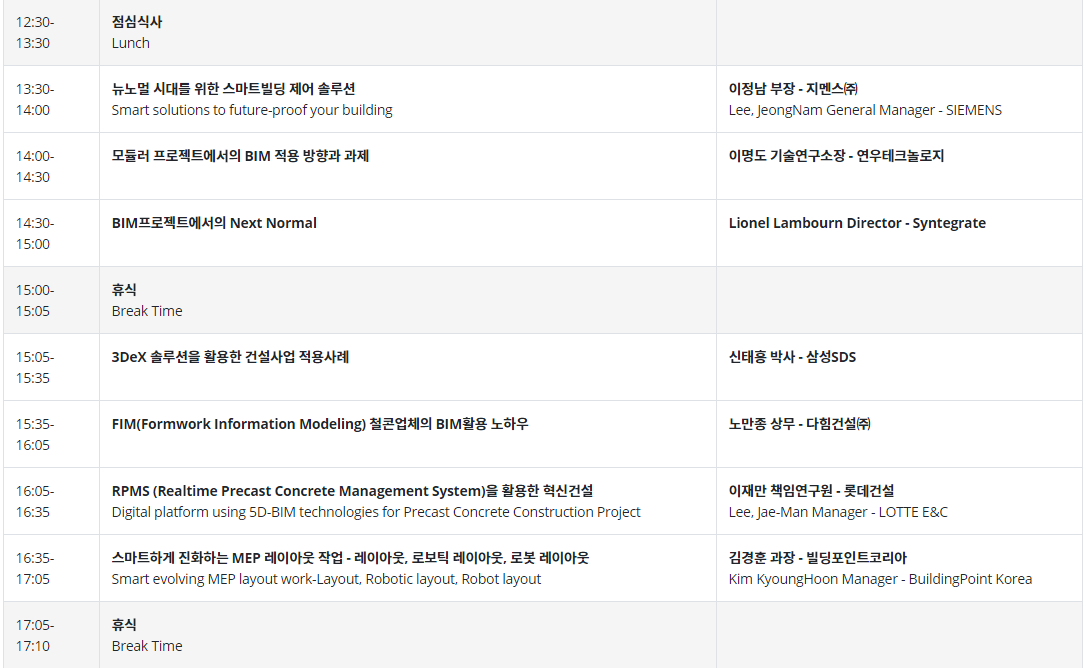Viewport: 1086px width, 668px height.
Task: Select the 3DeX 솔루션을 활용한 건설사업 적용사례 title
Action: (230, 357)
